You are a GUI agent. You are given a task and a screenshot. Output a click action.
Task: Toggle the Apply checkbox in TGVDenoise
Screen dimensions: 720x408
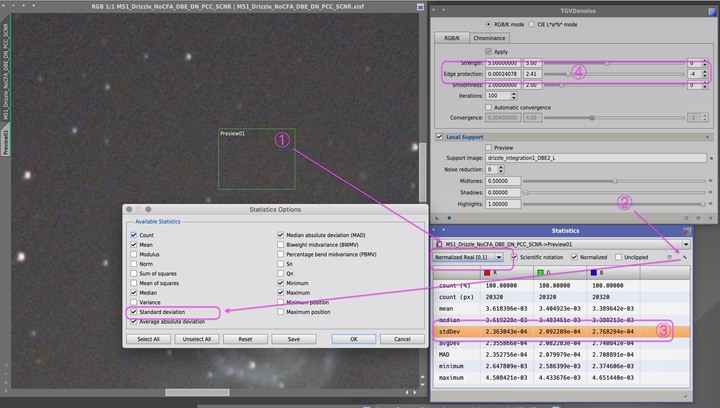click(489, 52)
